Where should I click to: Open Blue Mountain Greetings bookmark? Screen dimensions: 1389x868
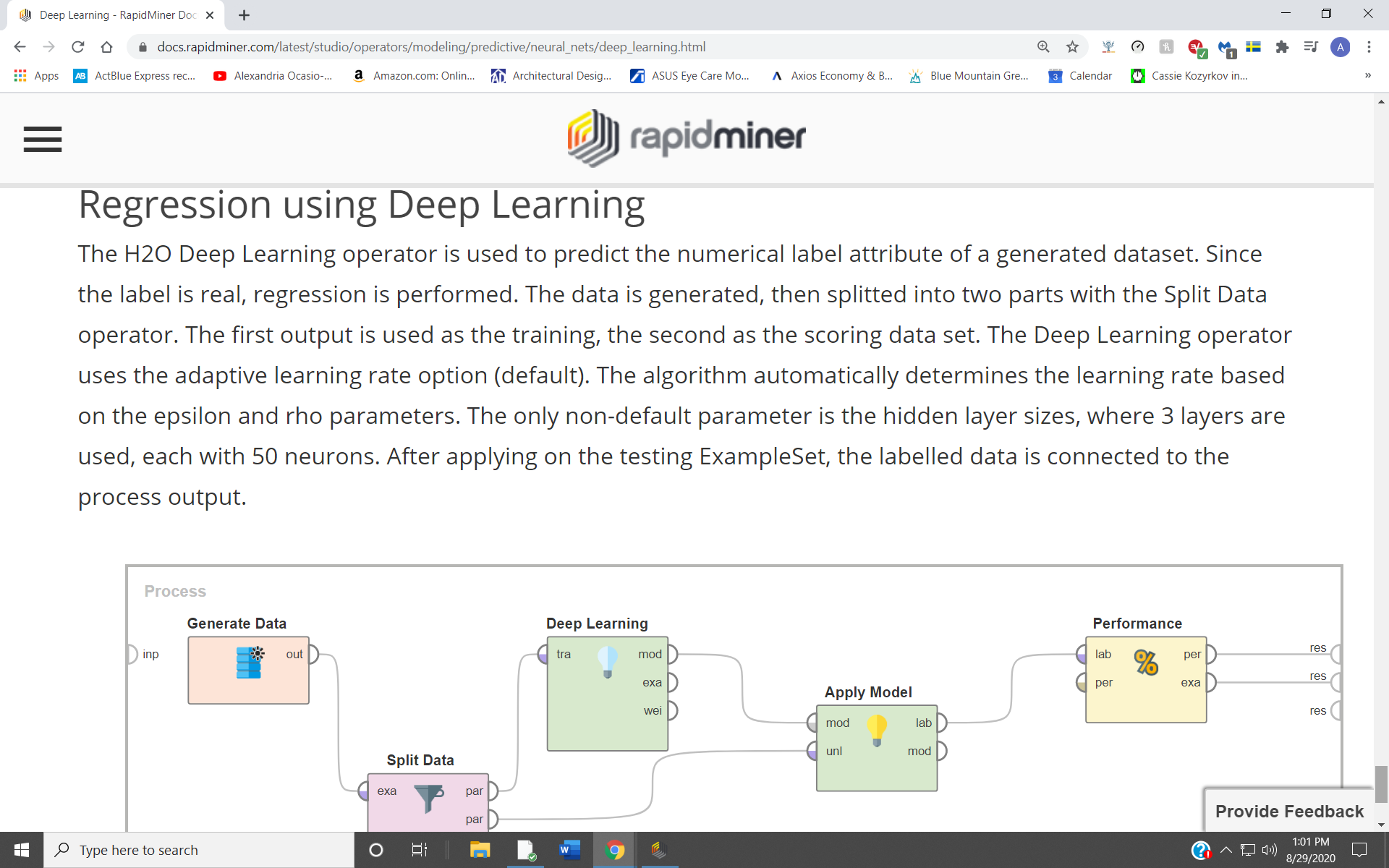tap(969, 76)
